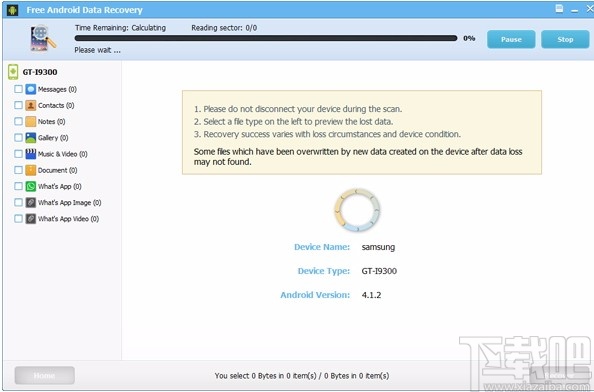Click the selected bytes status text
This screenshot has height=392, width=594.
click(x=302, y=376)
